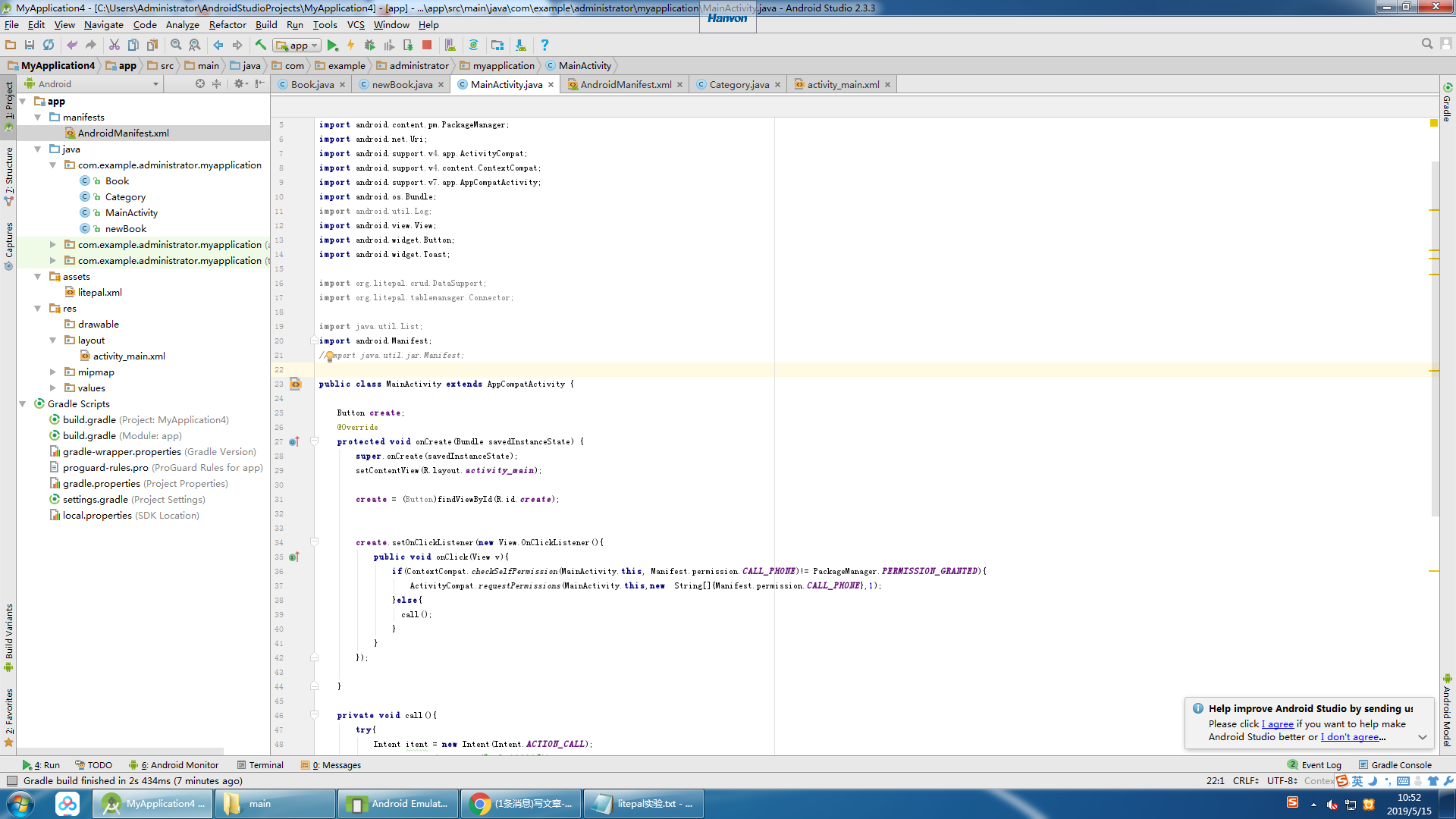Collapse the manifests folder

click(x=36, y=117)
